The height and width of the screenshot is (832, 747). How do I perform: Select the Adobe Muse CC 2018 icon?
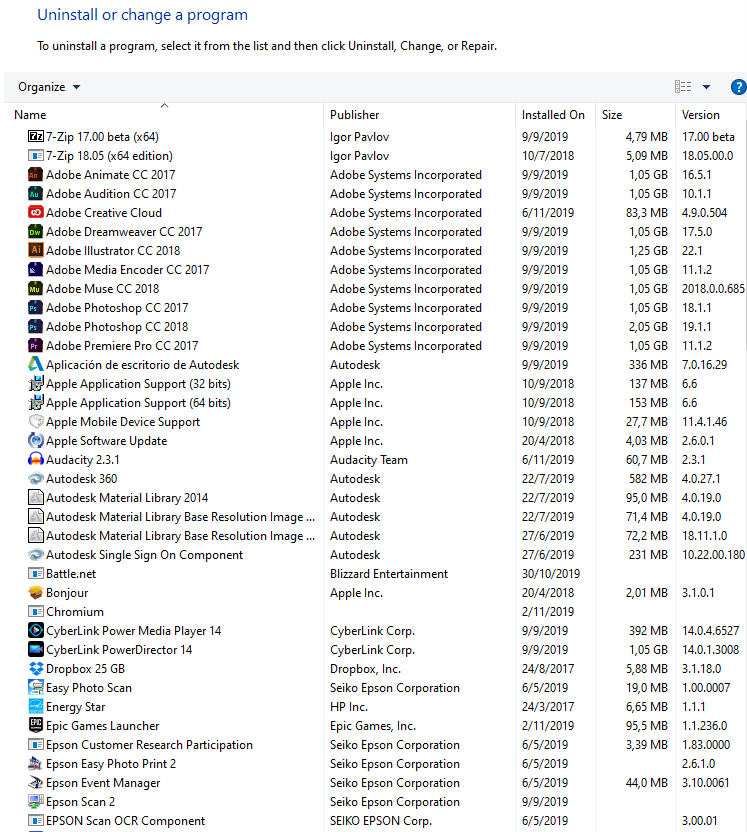[36, 289]
